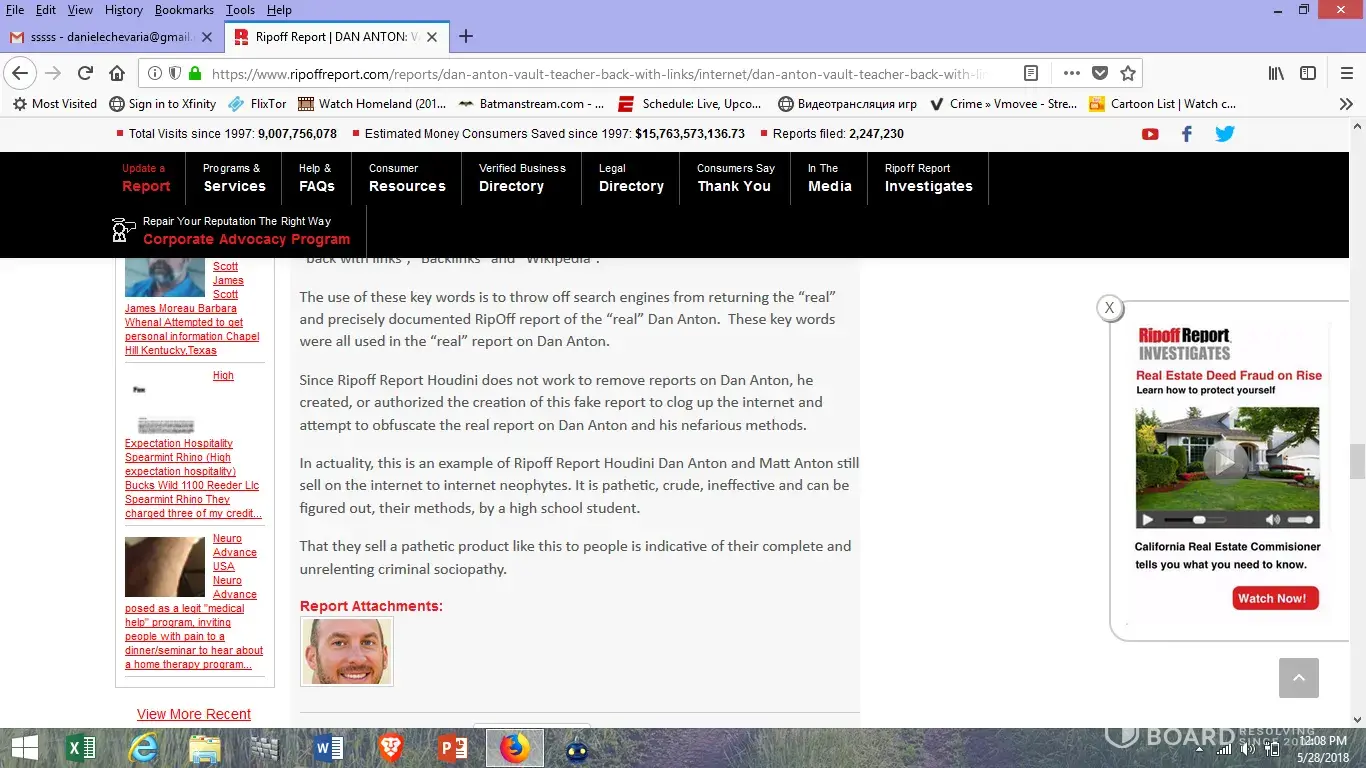Open the Most Visited bookmarks folder
This screenshot has height=768, width=1366.
pyautogui.click(x=55, y=103)
